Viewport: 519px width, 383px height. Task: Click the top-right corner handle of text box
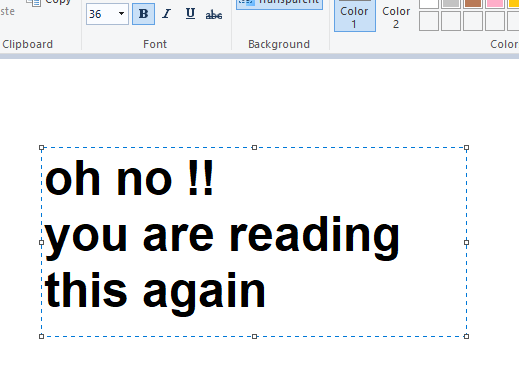(466, 147)
